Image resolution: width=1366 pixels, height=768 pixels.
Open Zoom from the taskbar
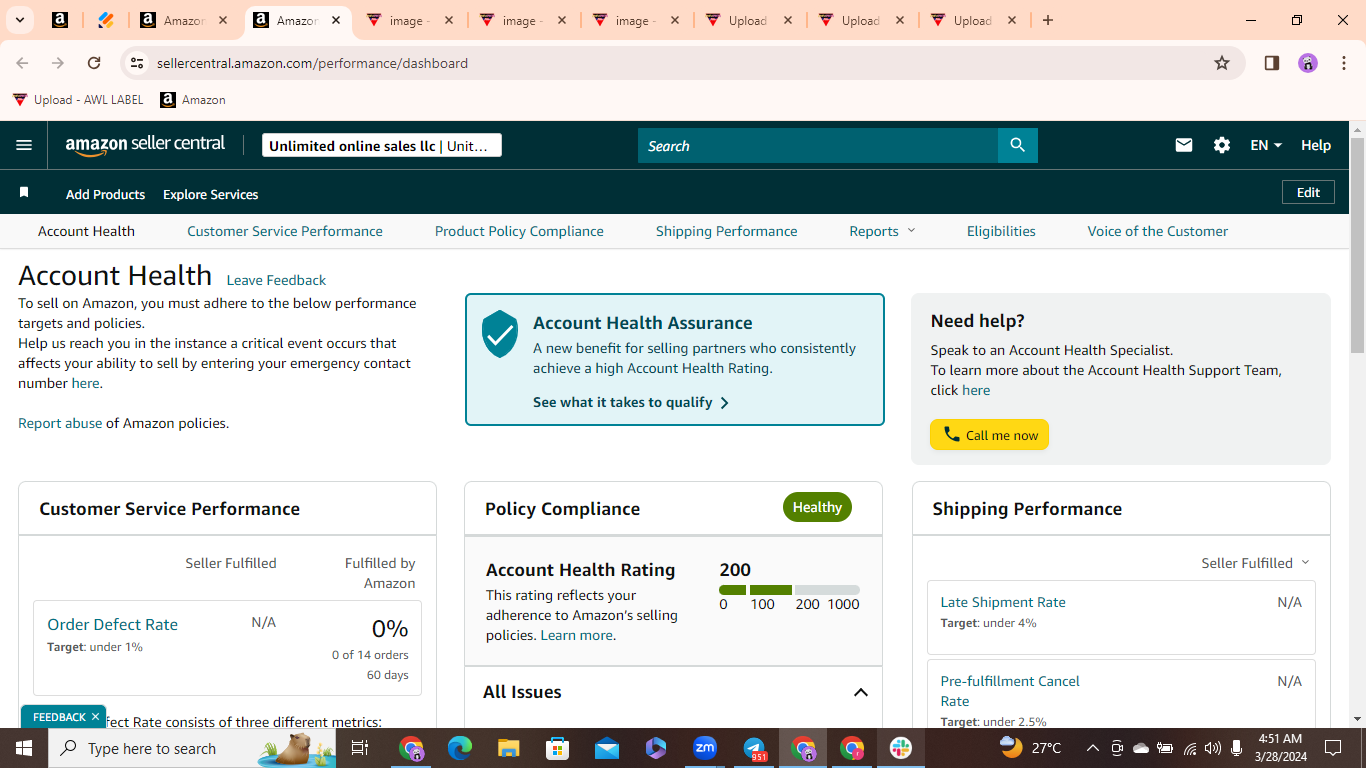click(x=705, y=748)
